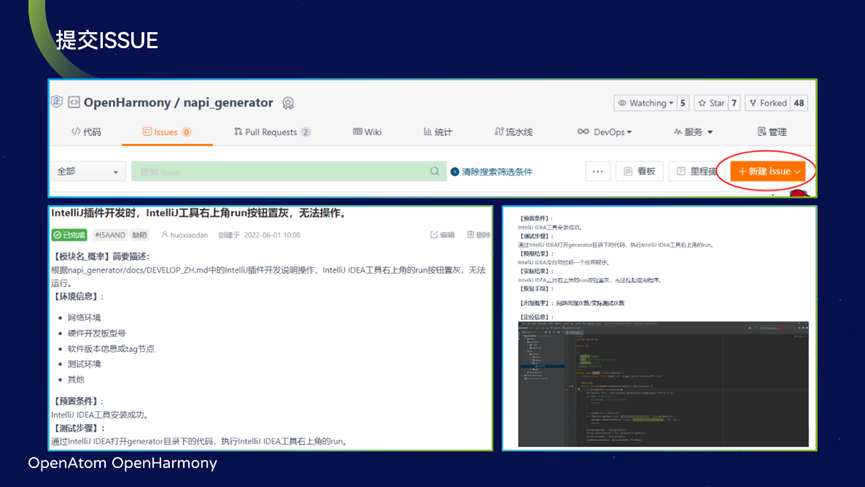Click the 新建 Issue button
This screenshot has width=865, height=487.
(x=769, y=172)
